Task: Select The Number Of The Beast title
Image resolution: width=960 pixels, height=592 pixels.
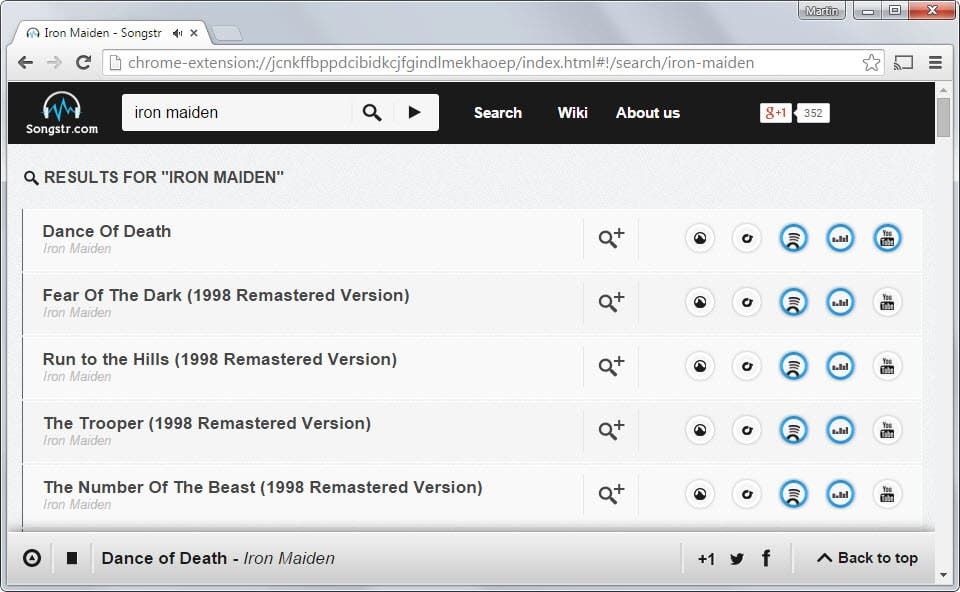Action: pyautogui.click(x=263, y=487)
